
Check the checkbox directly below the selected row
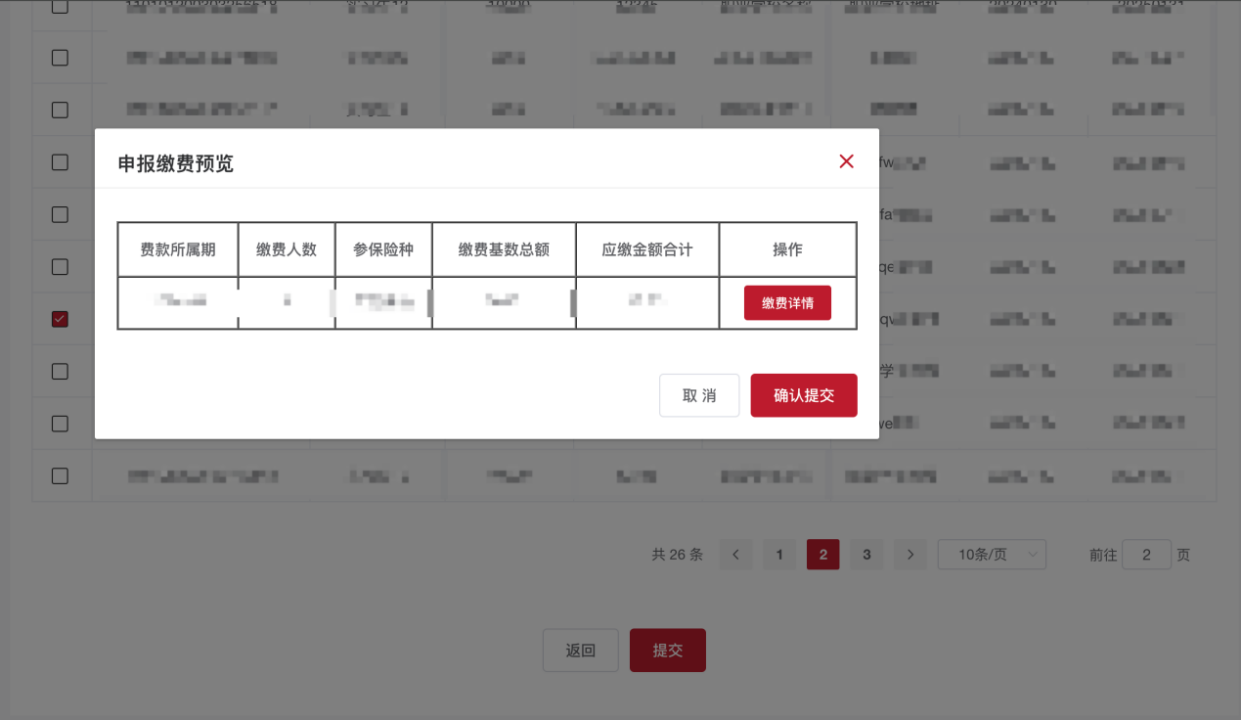click(x=59, y=370)
